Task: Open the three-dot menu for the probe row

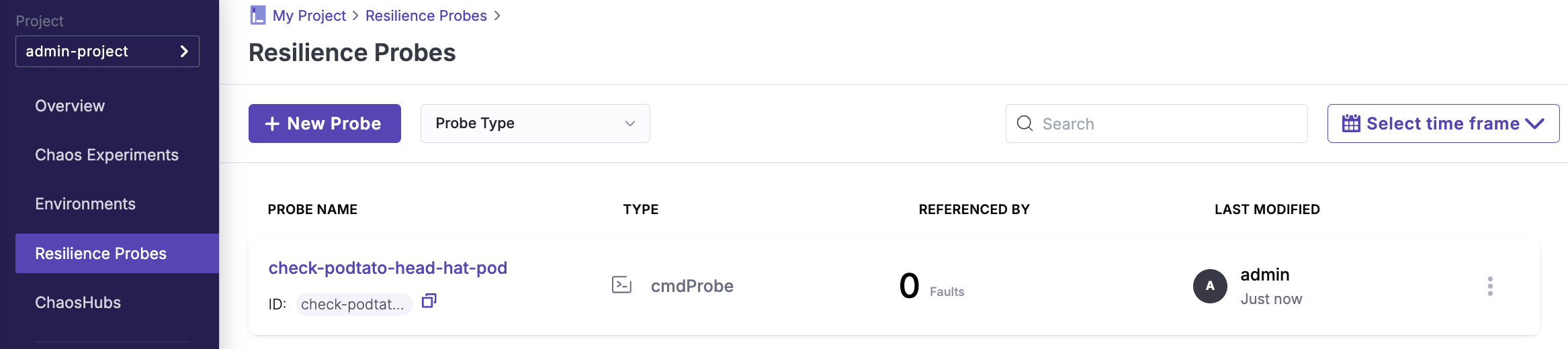Action: click(1489, 286)
